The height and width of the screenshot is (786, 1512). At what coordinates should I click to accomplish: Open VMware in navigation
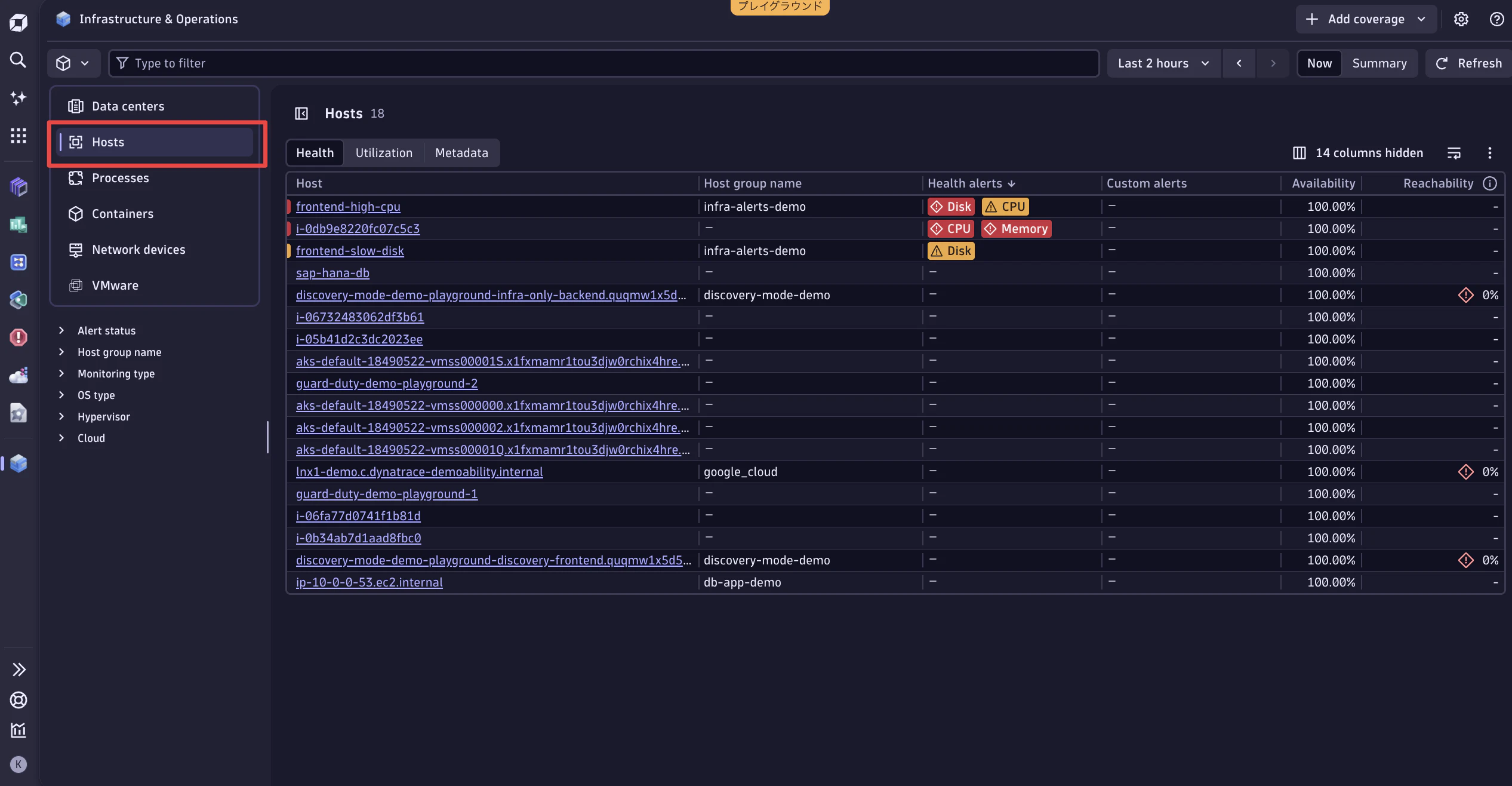(x=155, y=285)
